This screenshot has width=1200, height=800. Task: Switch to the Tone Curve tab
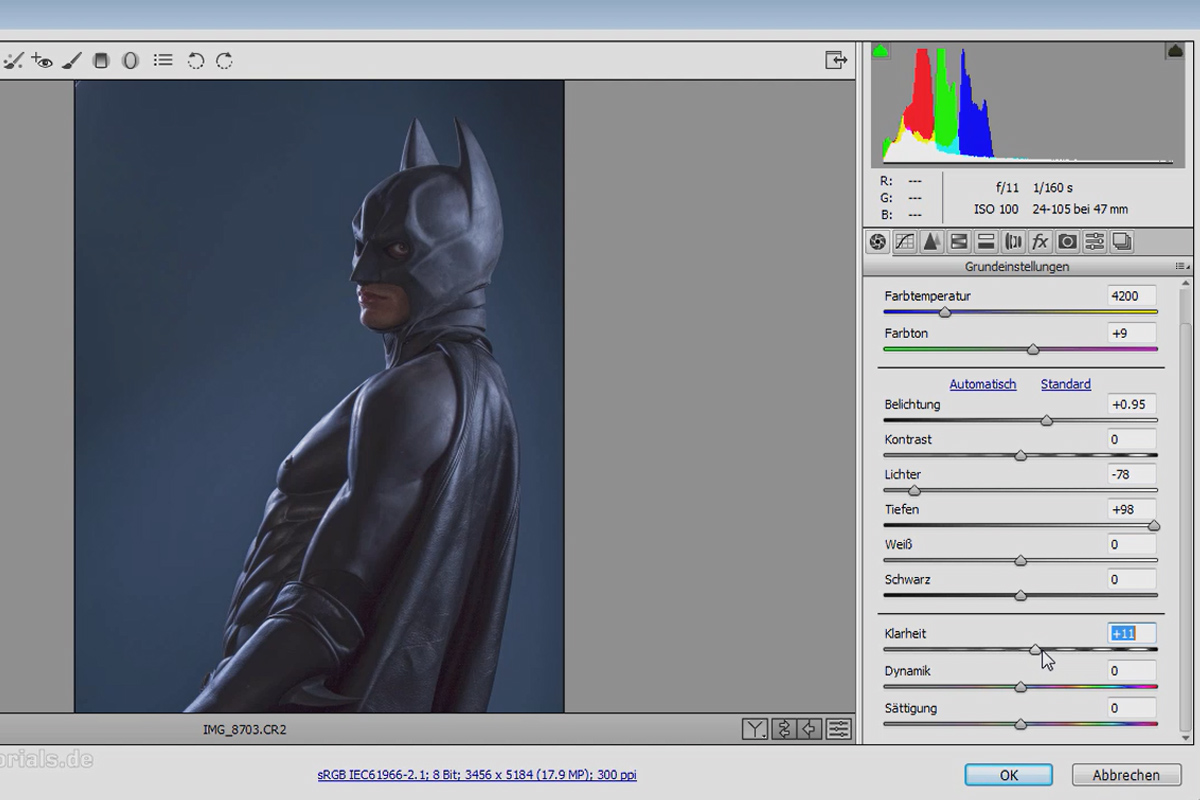[x=905, y=241]
